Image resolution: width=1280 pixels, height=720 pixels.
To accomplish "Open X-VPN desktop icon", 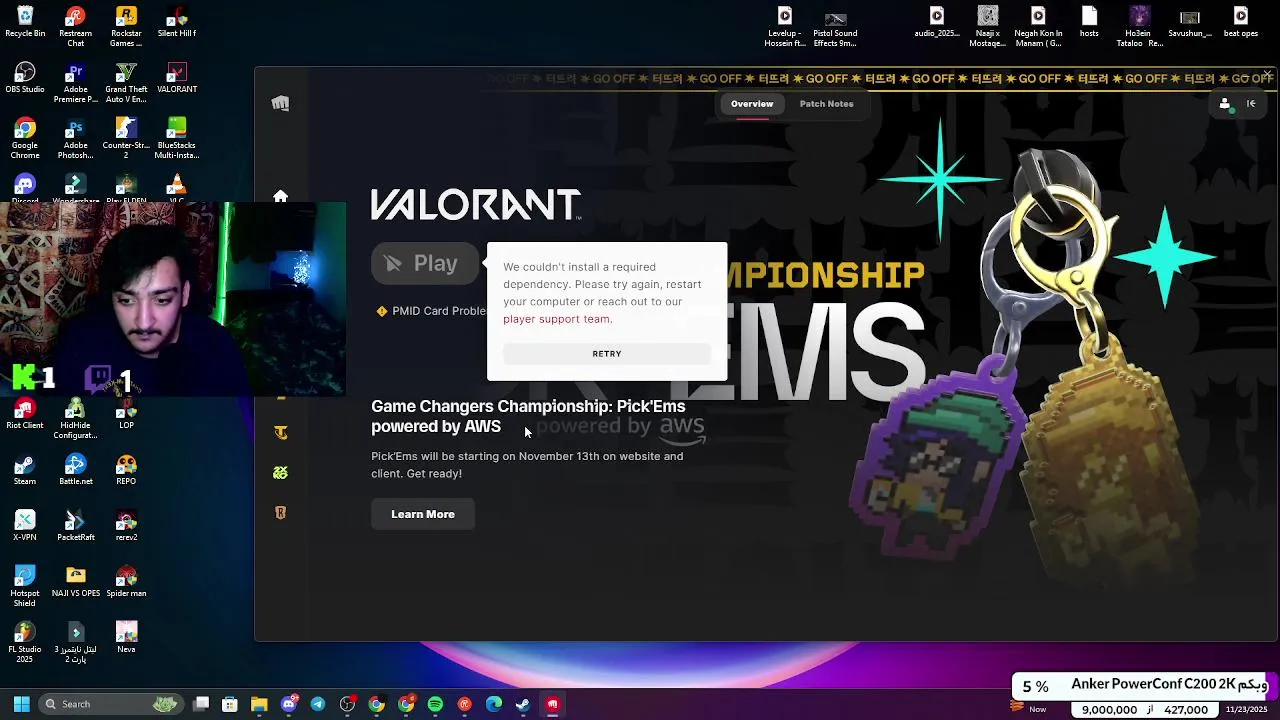I will [x=25, y=526].
